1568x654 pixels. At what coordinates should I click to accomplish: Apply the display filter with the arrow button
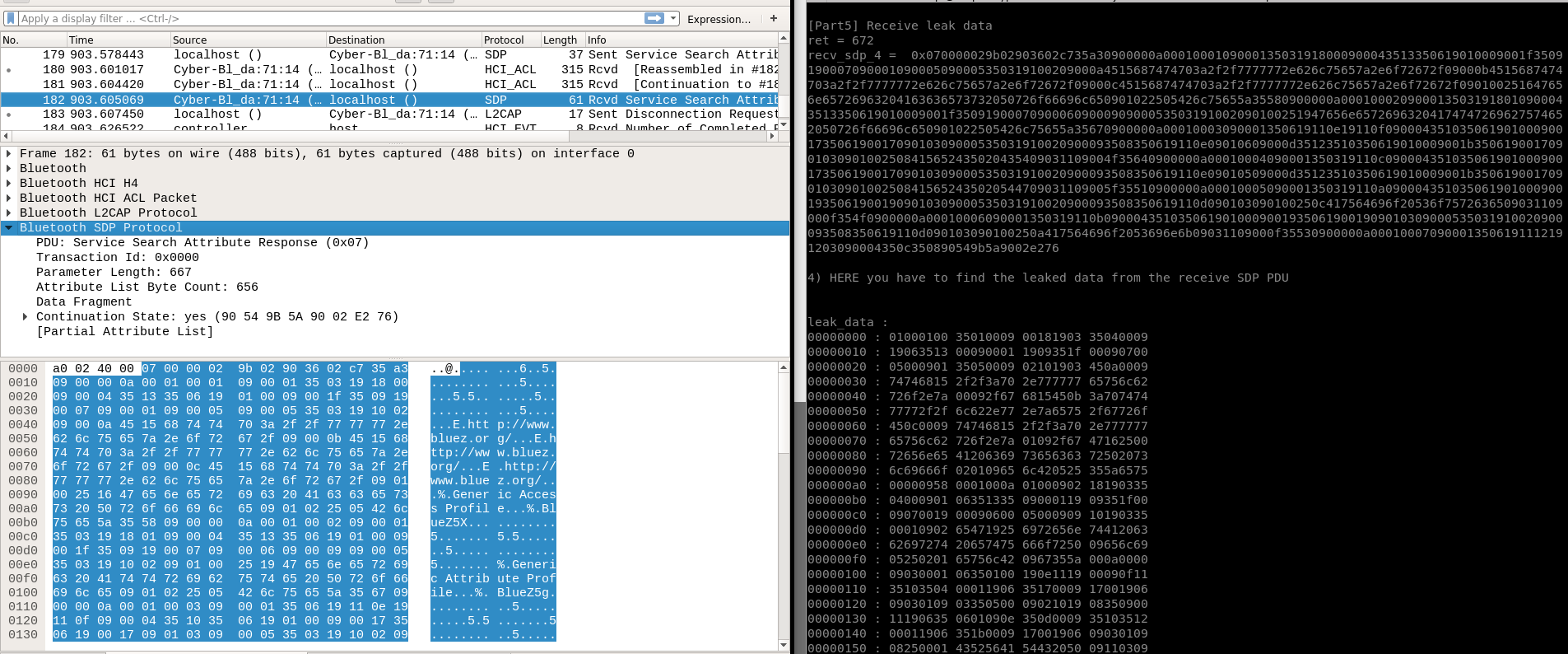click(x=654, y=18)
